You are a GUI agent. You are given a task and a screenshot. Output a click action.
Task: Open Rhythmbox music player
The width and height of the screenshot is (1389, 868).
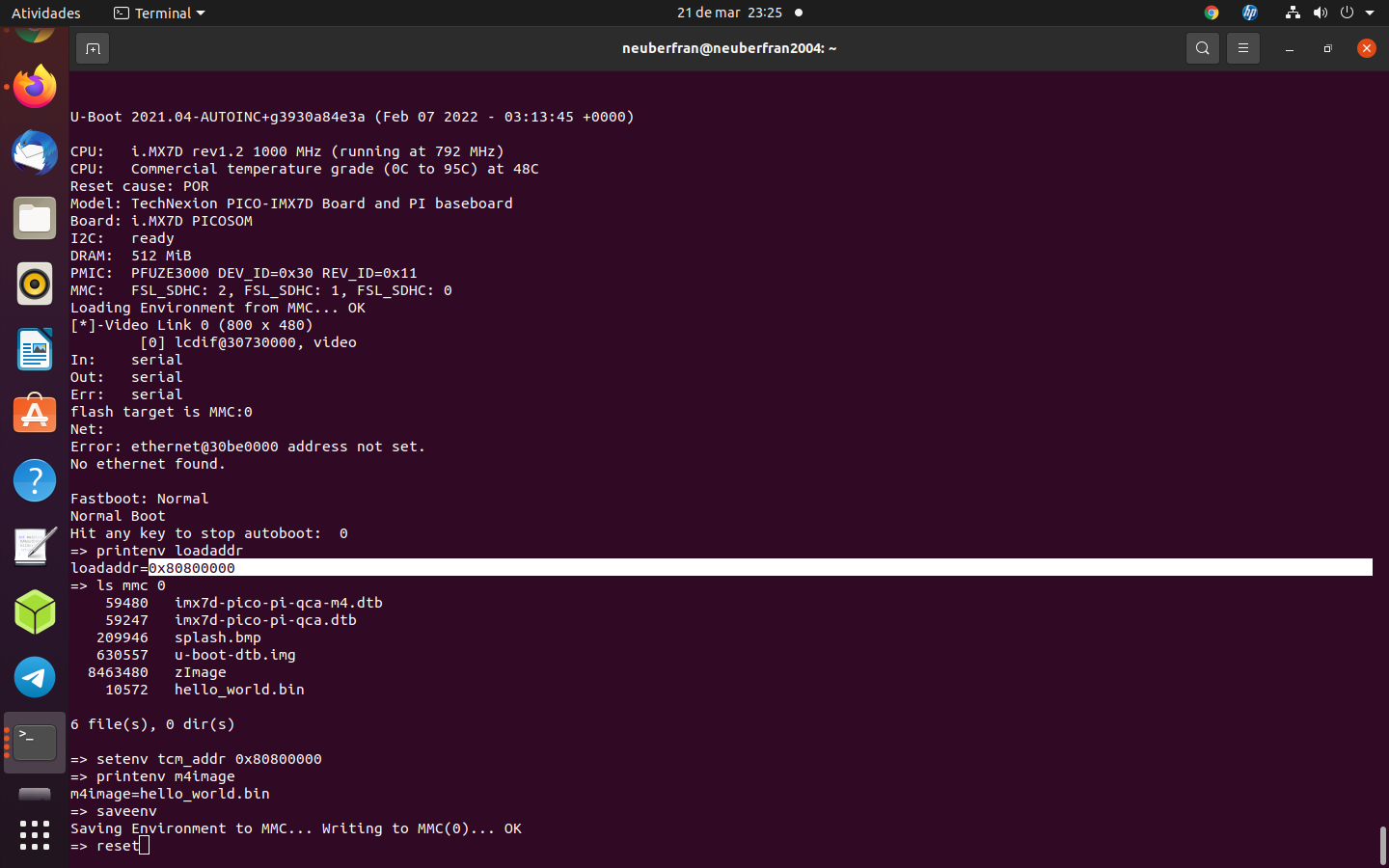[35, 284]
